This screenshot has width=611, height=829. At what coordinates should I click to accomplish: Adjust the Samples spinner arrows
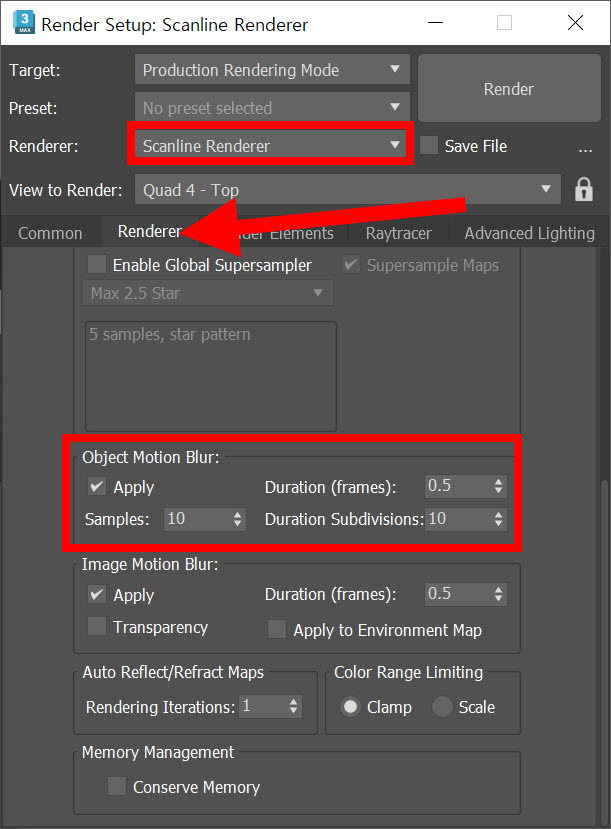point(238,519)
